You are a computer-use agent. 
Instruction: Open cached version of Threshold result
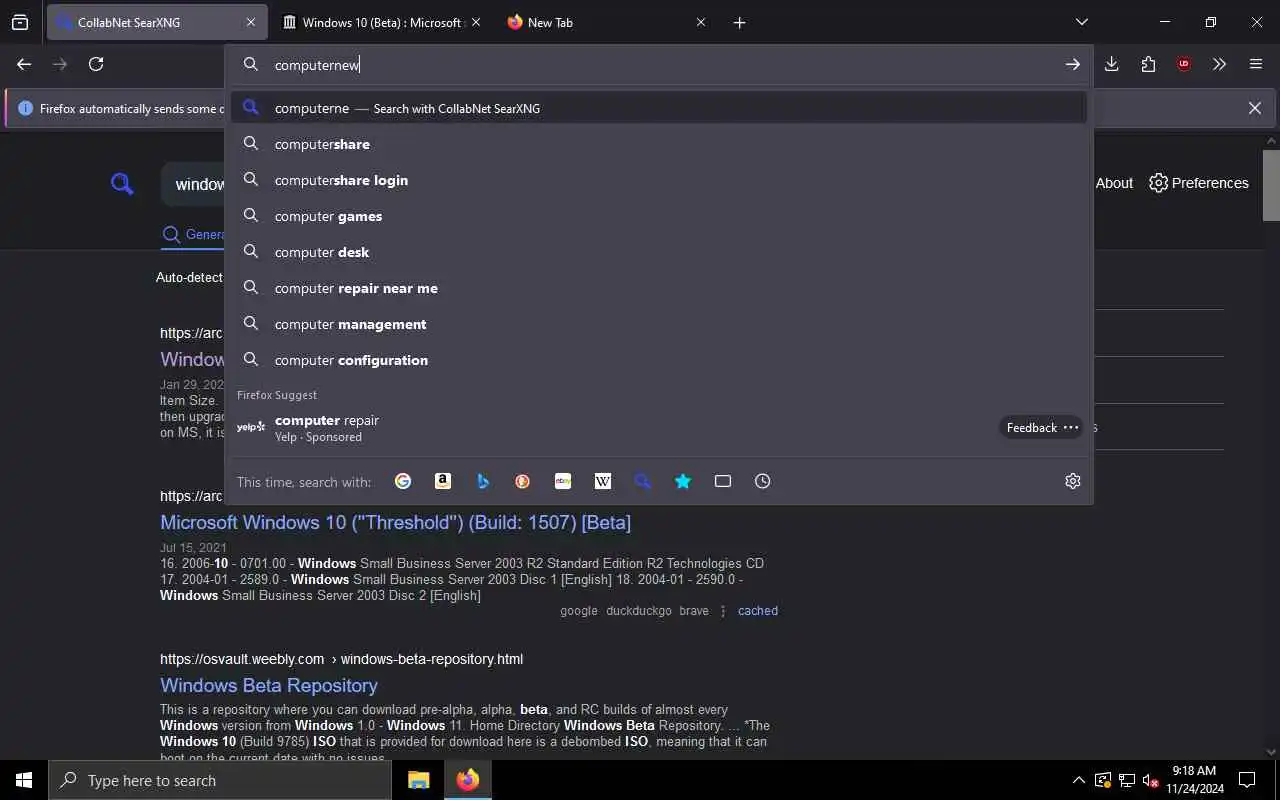(x=757, y=610)
